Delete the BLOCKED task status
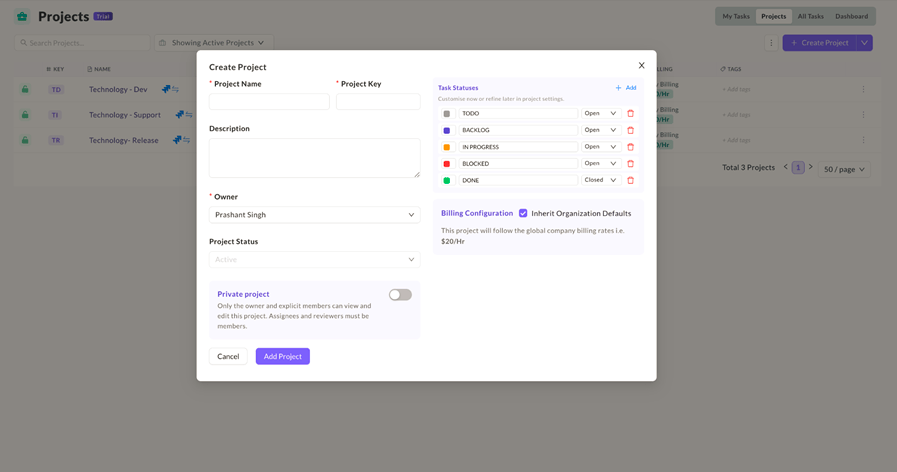Viewport: 897px width, 472px height. coord(630,164)
